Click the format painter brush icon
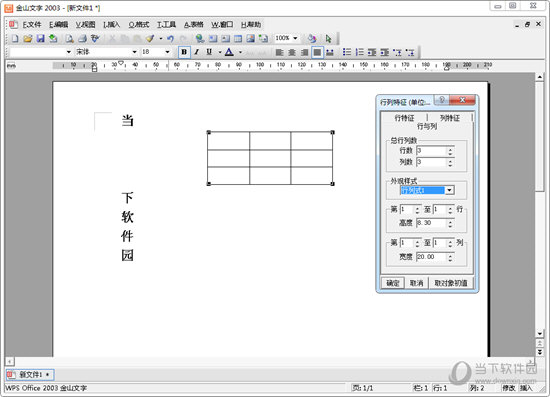Screen dimensions: 550x397 pyautogui.click(x=150, y=38)
